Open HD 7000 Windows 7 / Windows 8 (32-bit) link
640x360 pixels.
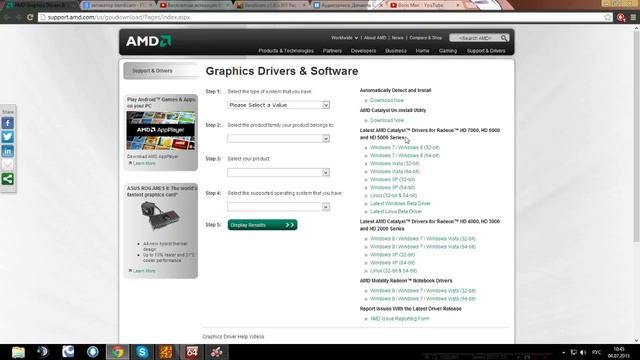pyautogui.click(x=404, y=148)
